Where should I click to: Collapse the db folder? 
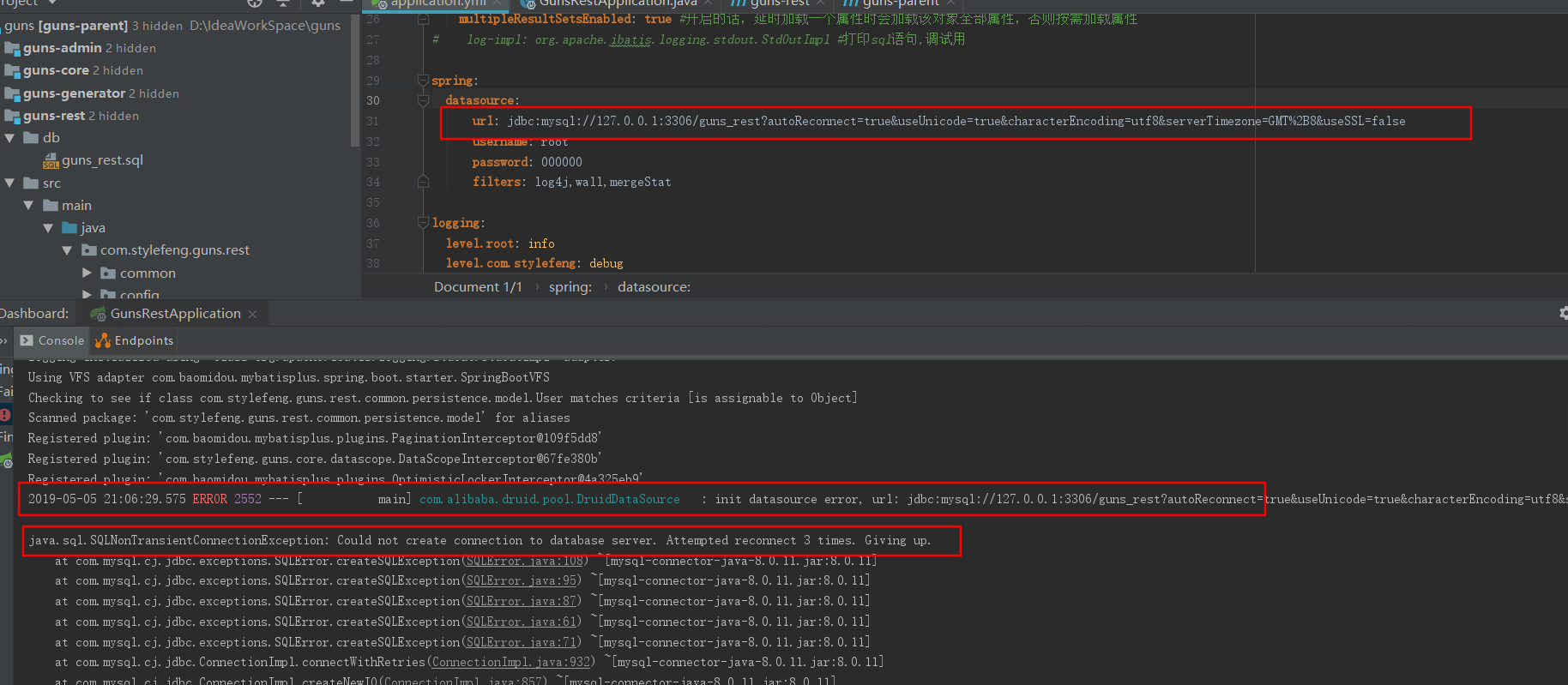coord(9,138)
